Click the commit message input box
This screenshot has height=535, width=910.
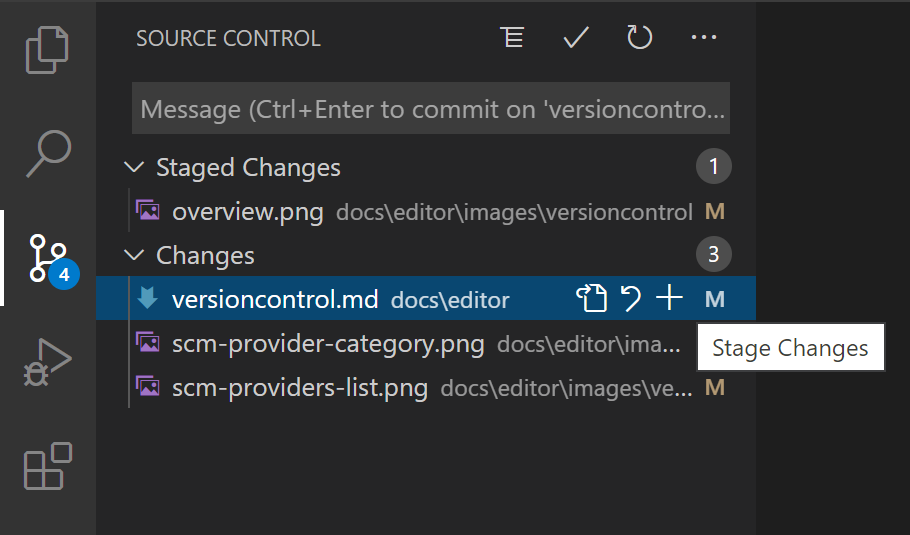point(430,109)
